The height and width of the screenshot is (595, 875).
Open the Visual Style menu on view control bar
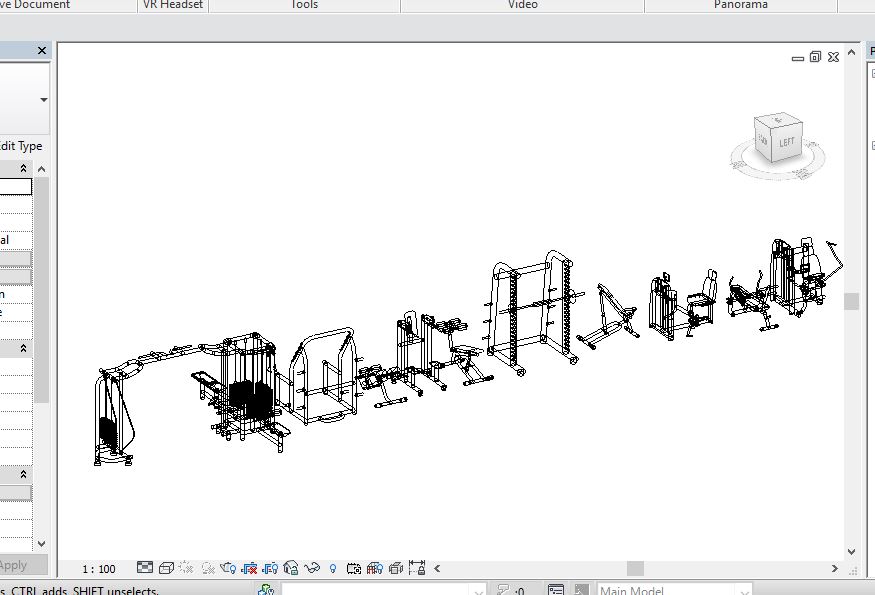click(x=166, y=568)
